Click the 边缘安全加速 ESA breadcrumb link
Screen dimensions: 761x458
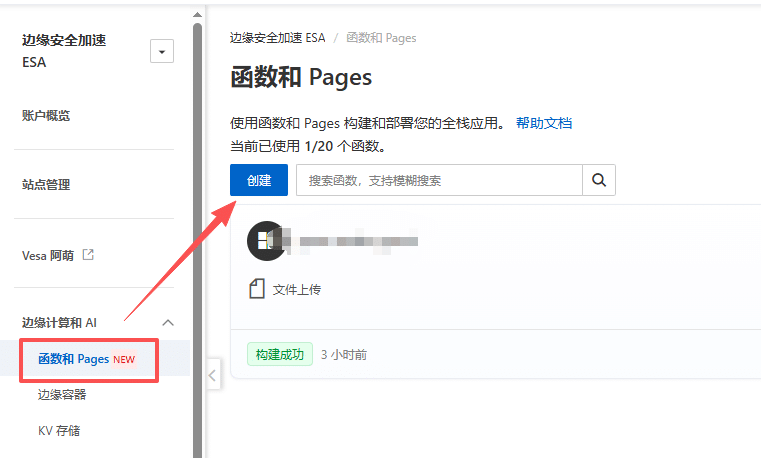click(278, 38)
